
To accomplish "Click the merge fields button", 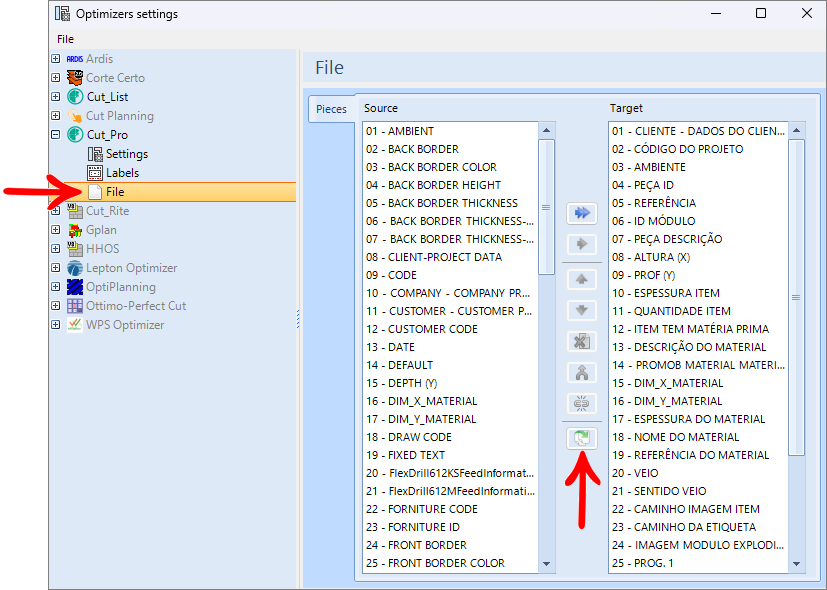I will point(582,373).
